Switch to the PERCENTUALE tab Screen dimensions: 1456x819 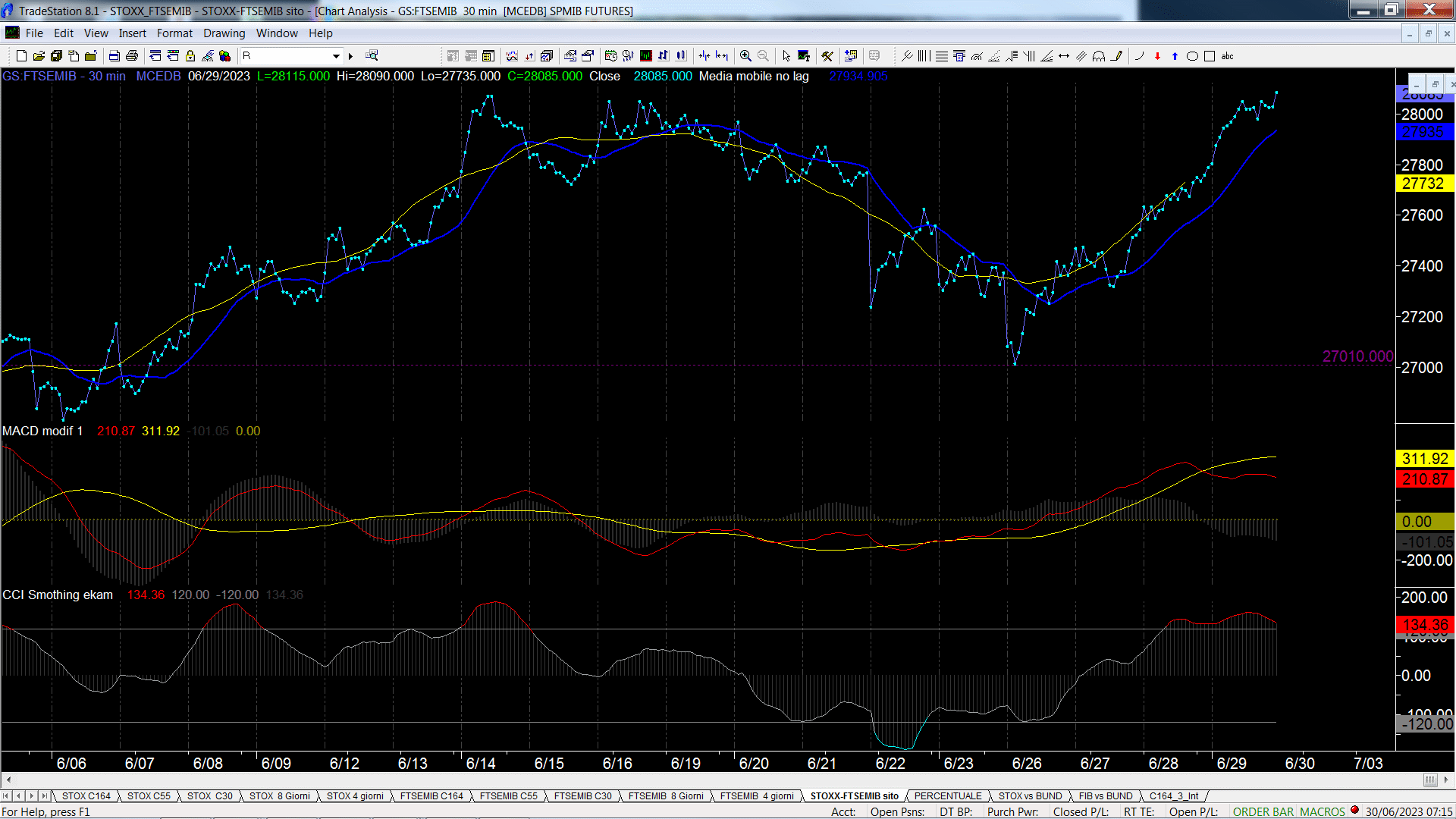[947, 795]
